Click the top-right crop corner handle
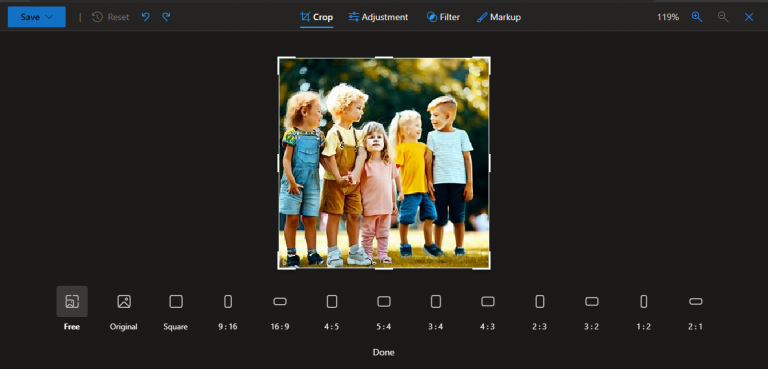Image resolution: width=768 pixels, height=369 pixels. tap(489, 58)
